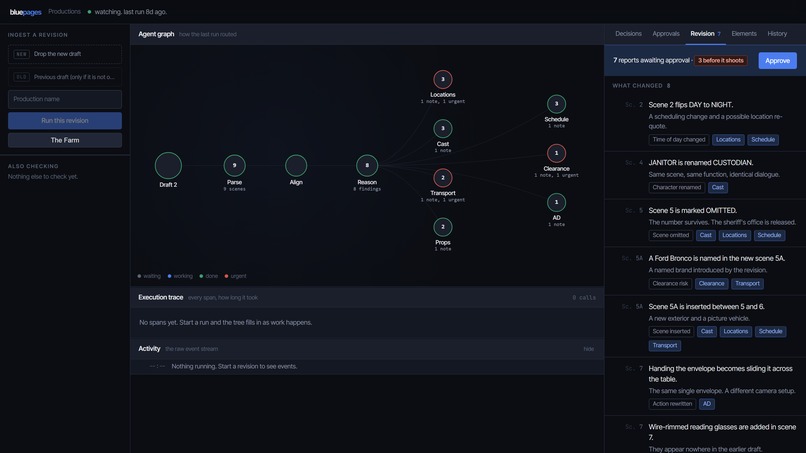This screenshot has width=806, height=453.
Task: Select the Draft 2 node in agent graph
Action: pyautogui.click(x=168, y=165)
